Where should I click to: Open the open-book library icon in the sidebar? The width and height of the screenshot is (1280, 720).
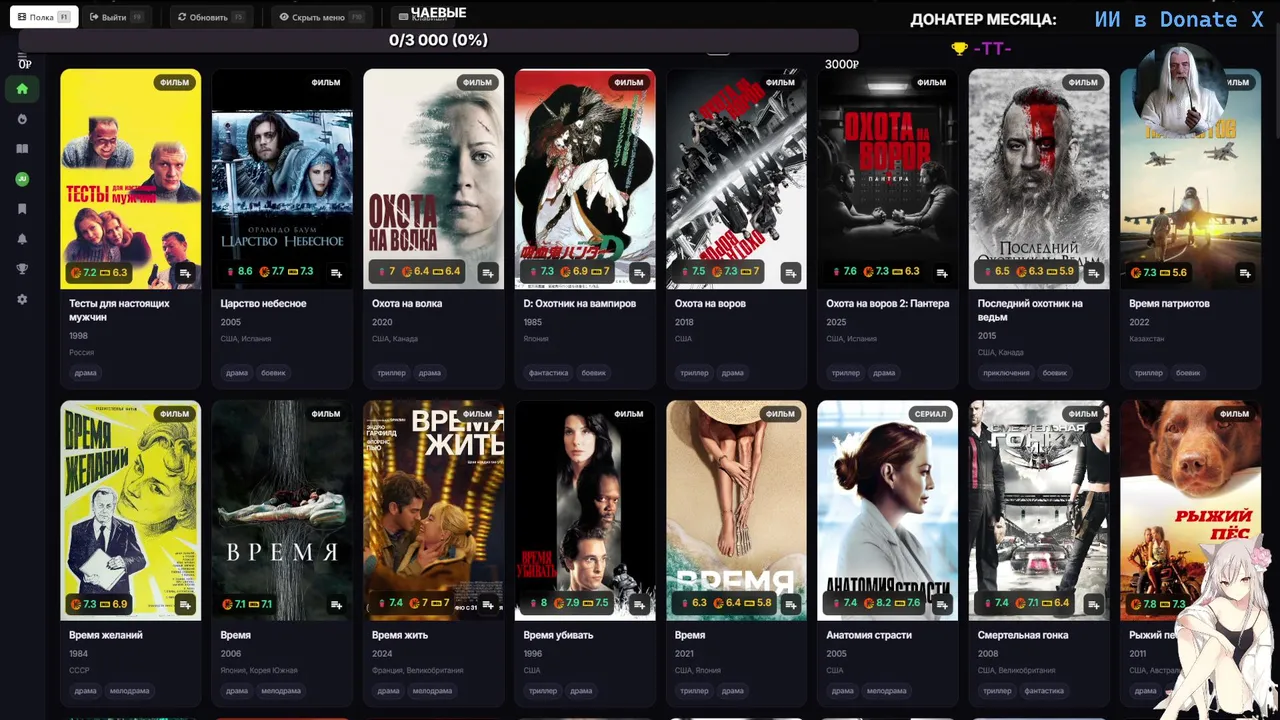pyautogui.click(x=22, y=149)
